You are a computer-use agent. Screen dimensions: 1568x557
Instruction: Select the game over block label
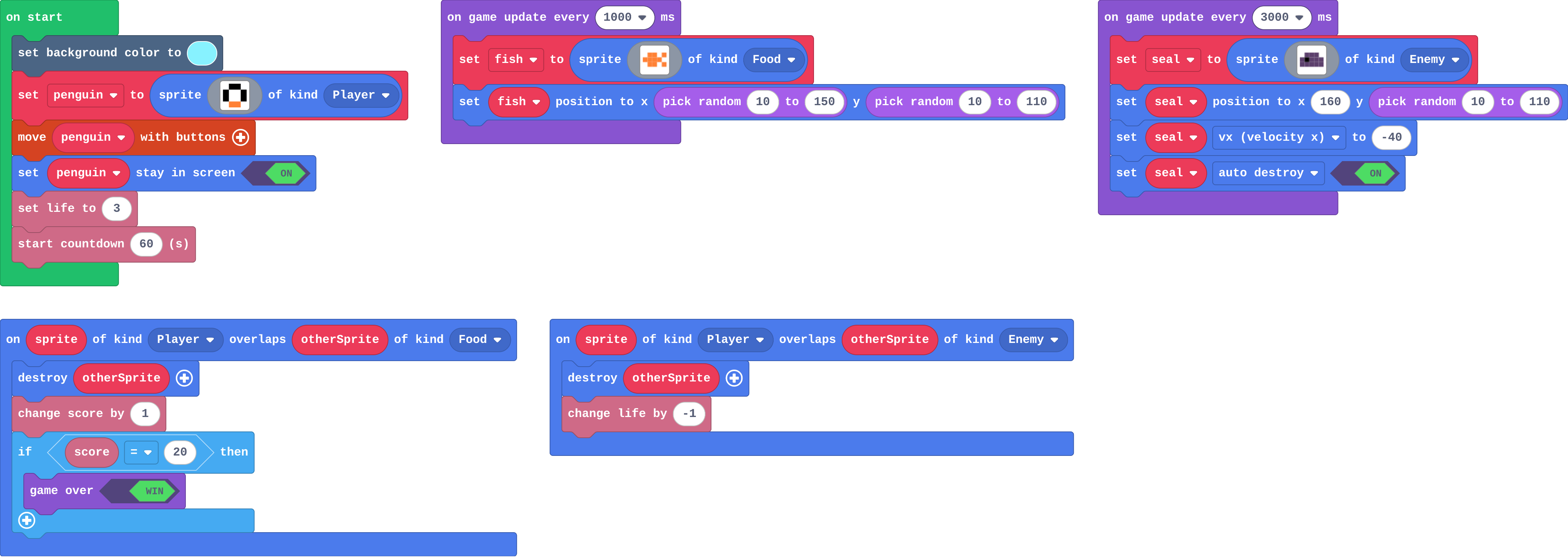(61, 491)
